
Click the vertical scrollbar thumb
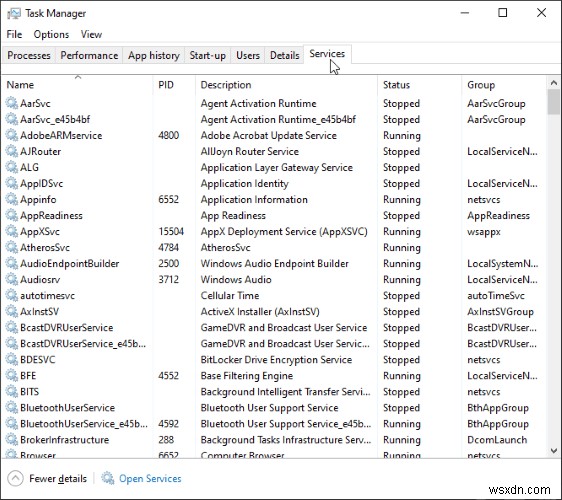tap(554, 102)
